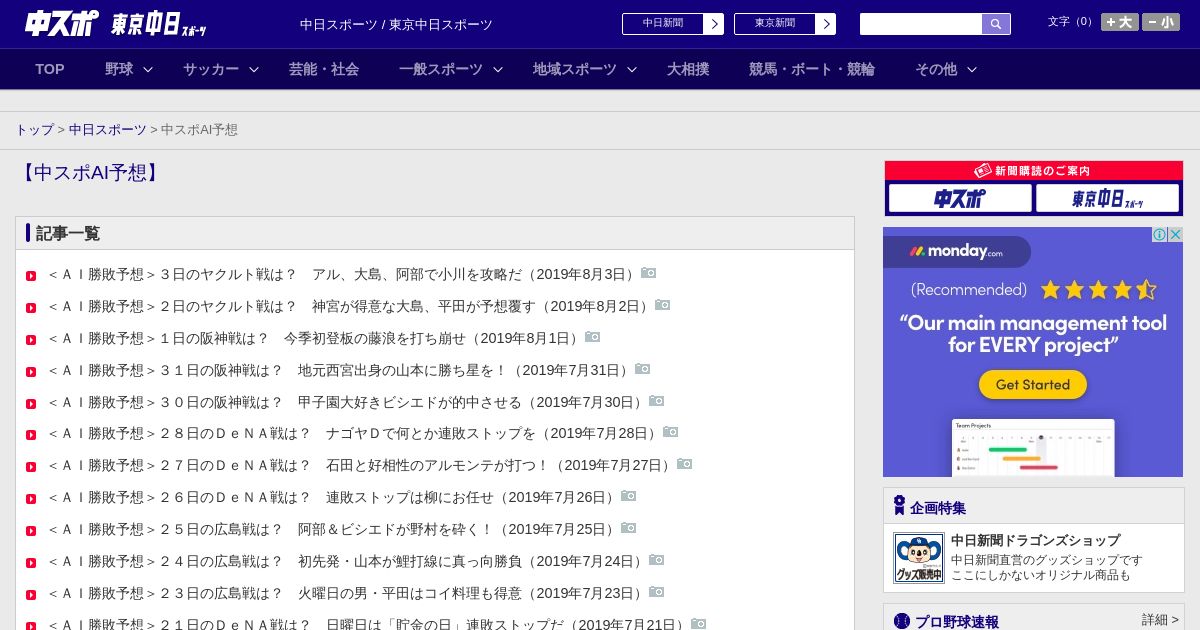Open 競馬・ボート・競輪 section
The image size is (1200, 630).
812,69
